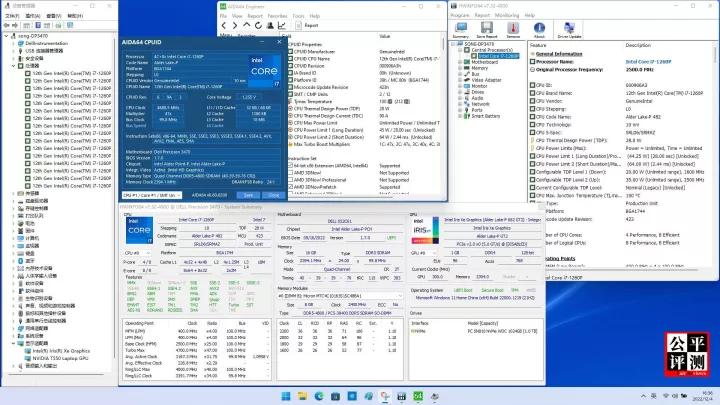The image size is (720, 405).
Task: Open HWiNFO Help menu
Action: pos(529,16)
